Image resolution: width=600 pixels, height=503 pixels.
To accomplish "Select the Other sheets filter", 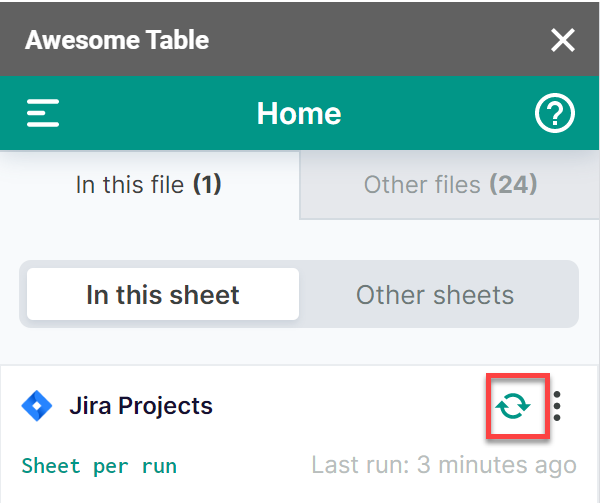I will [435, 295].
